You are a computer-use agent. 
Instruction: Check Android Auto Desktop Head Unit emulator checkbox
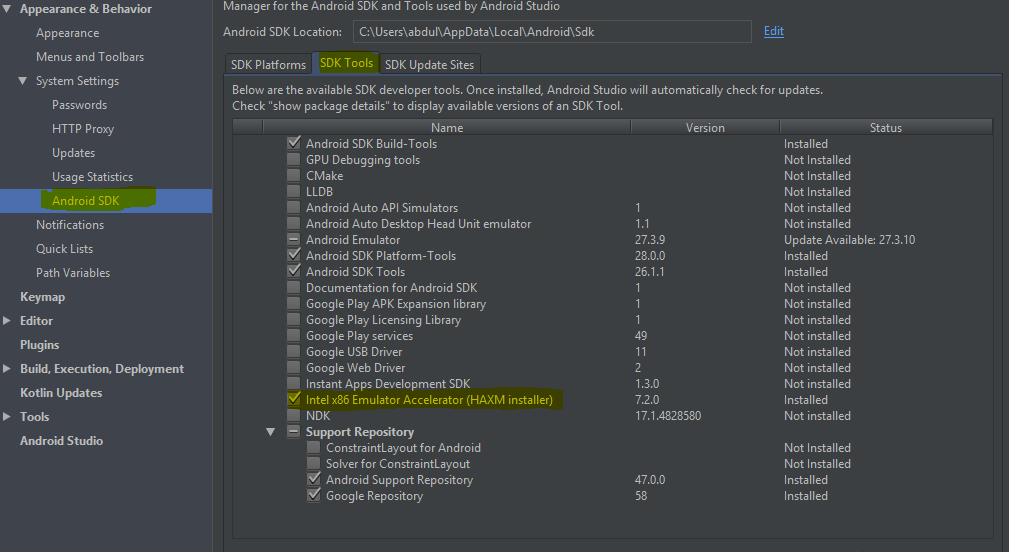click(293, 224)
